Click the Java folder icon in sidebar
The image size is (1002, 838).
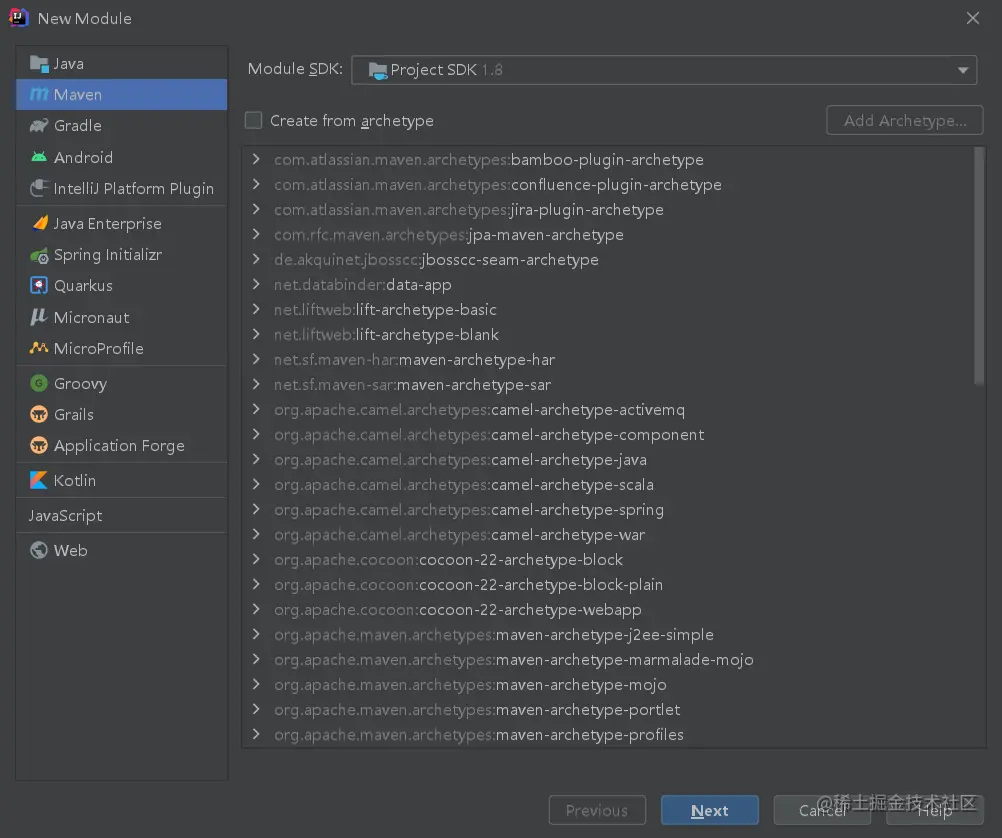pyautogui.click(x=39, y=64)
